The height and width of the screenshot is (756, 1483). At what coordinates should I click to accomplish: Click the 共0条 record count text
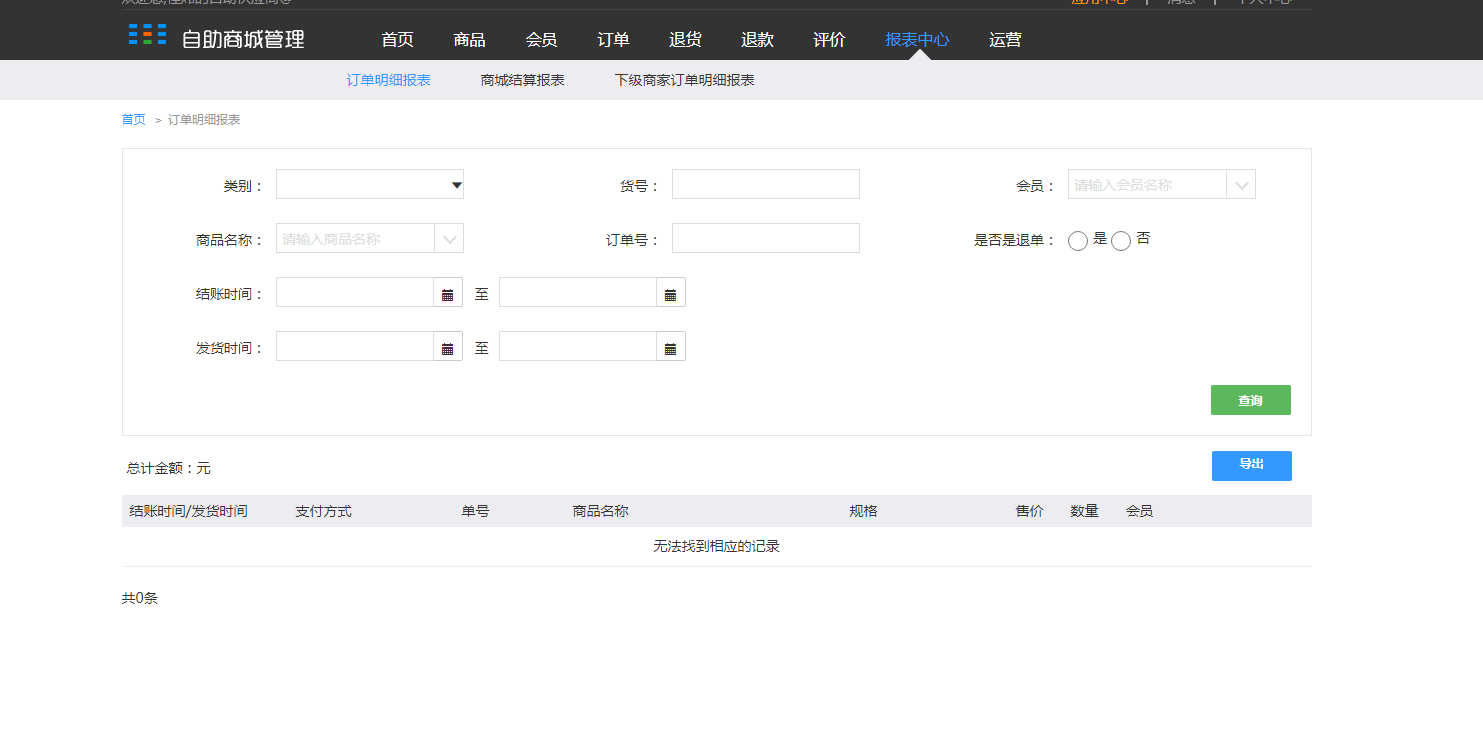140,599
